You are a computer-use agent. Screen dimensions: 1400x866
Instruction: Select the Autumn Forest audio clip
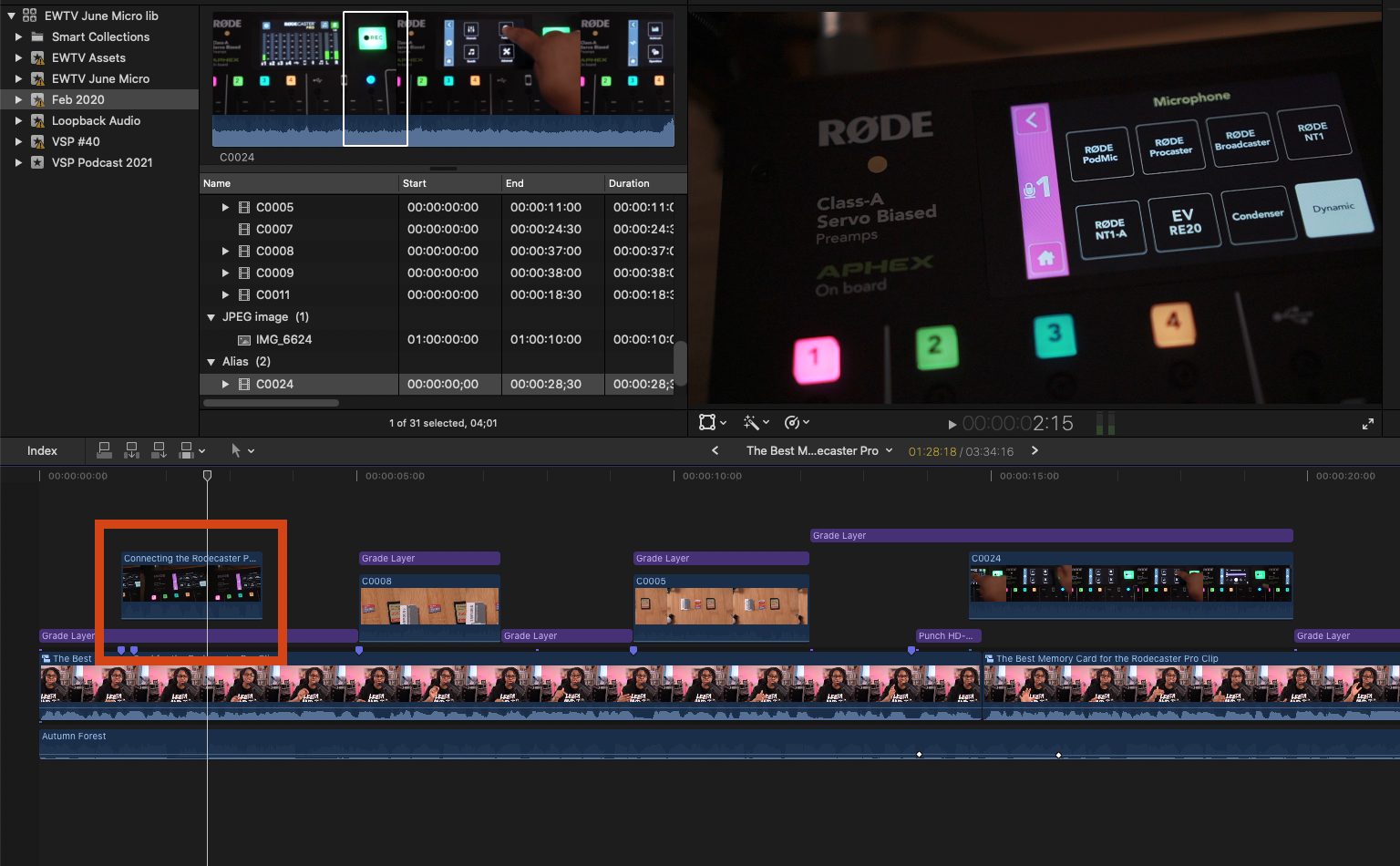(x=719, y=743)
